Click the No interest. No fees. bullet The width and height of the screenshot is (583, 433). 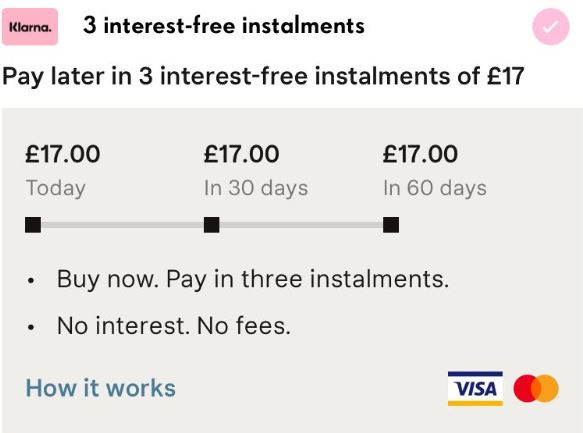pos(173,326)
